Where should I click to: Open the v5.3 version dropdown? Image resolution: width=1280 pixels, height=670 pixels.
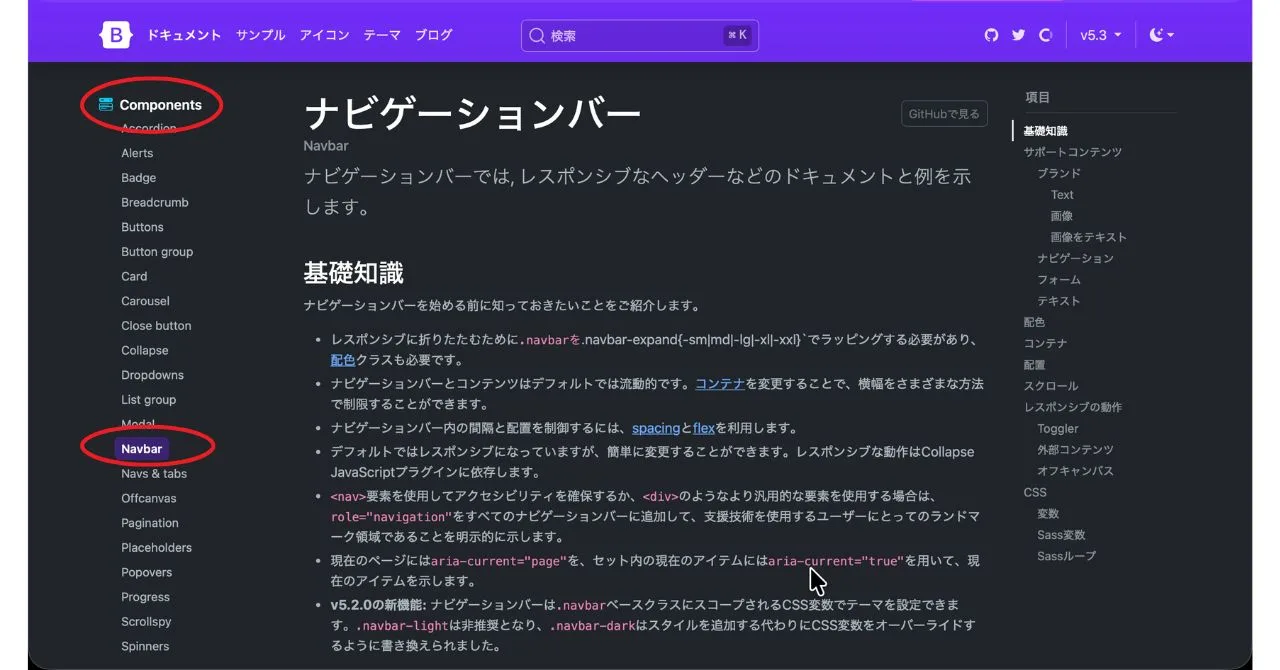[x=1100, y=34]
